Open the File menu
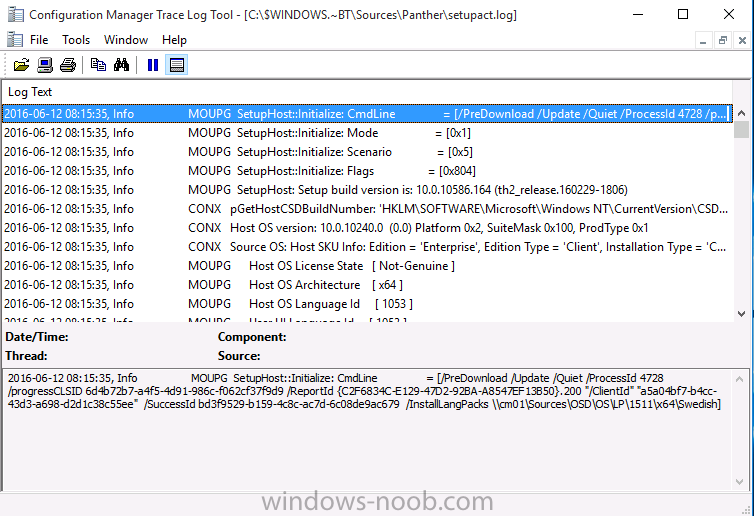 (39, 39)
